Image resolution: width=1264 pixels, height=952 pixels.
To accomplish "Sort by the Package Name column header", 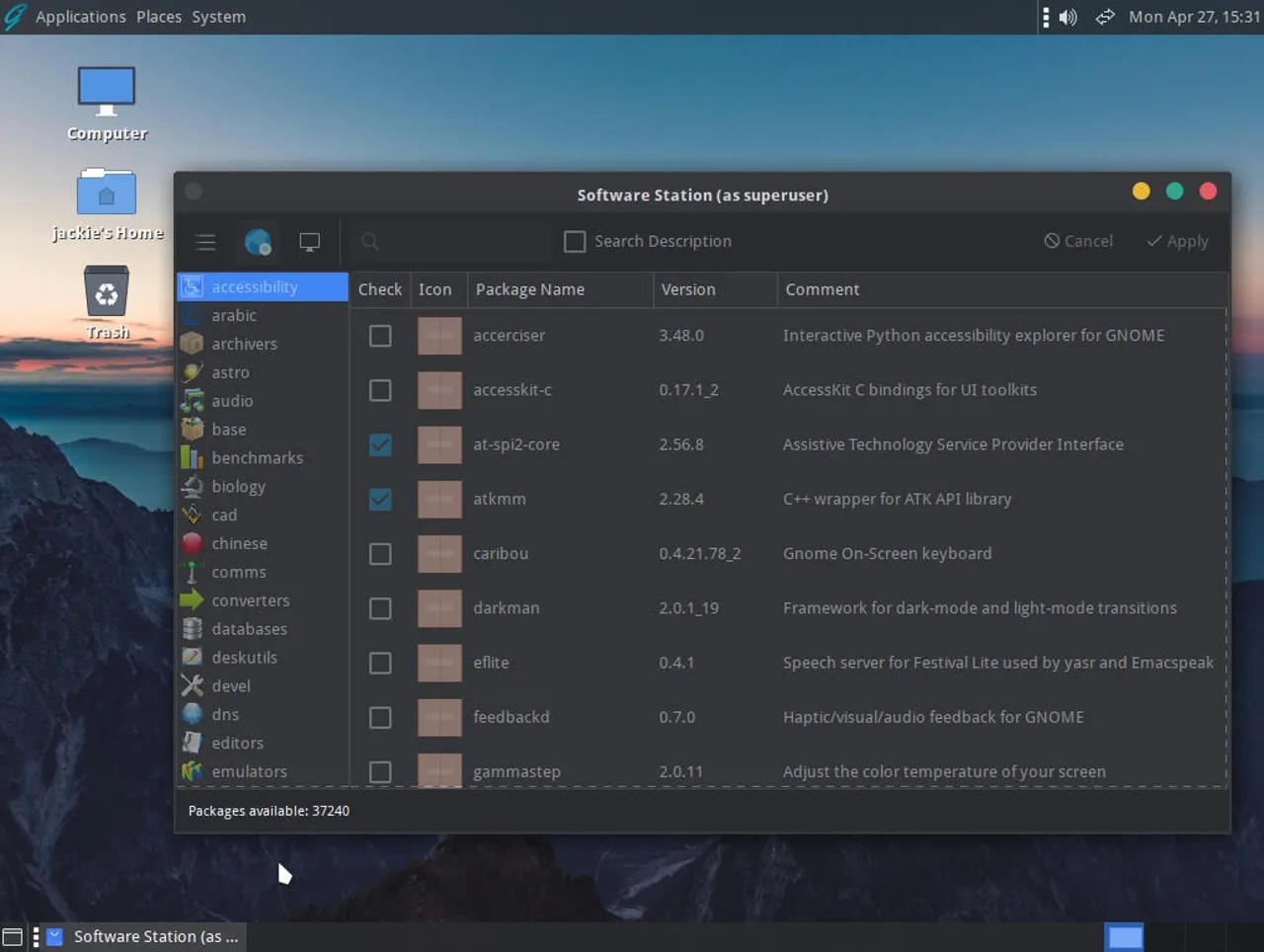I will coord(560,289).
